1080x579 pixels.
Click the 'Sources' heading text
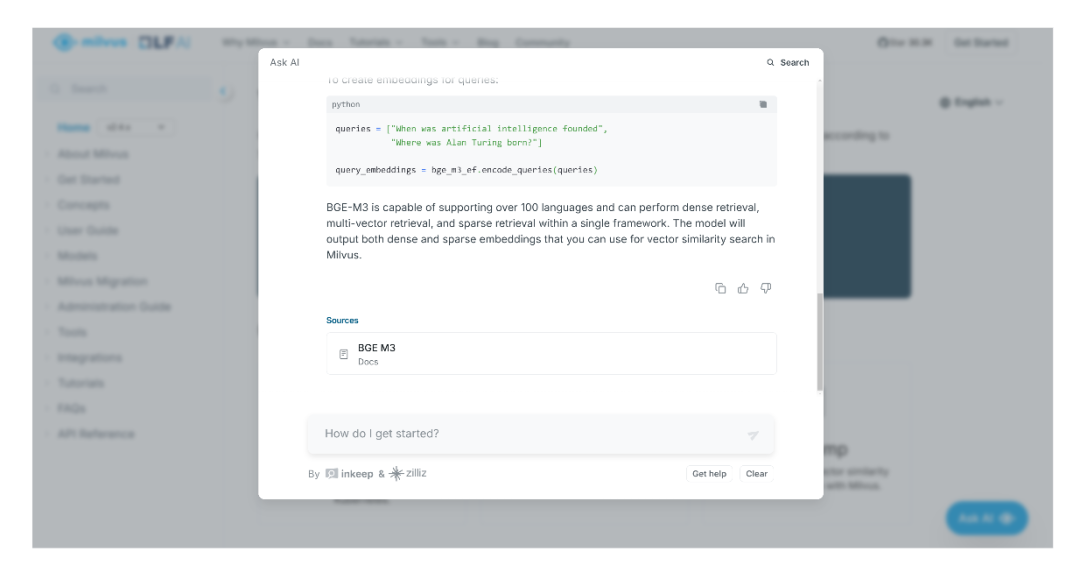click(342, 321)
